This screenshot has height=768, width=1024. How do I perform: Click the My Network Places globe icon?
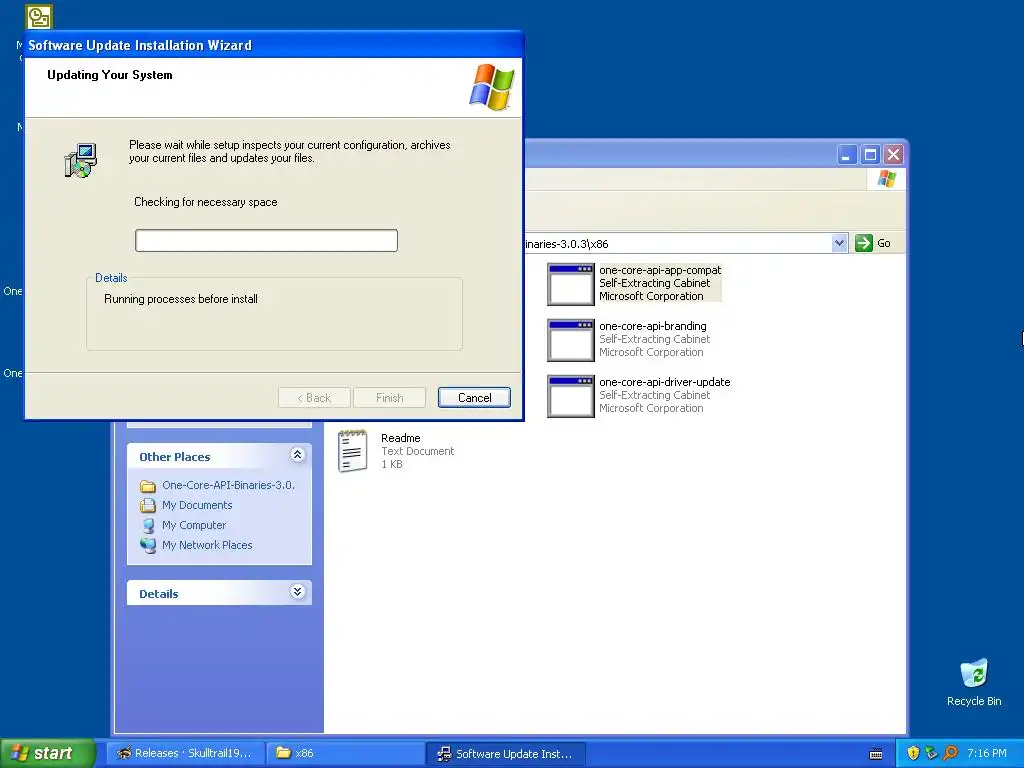[x=148, y=545]
